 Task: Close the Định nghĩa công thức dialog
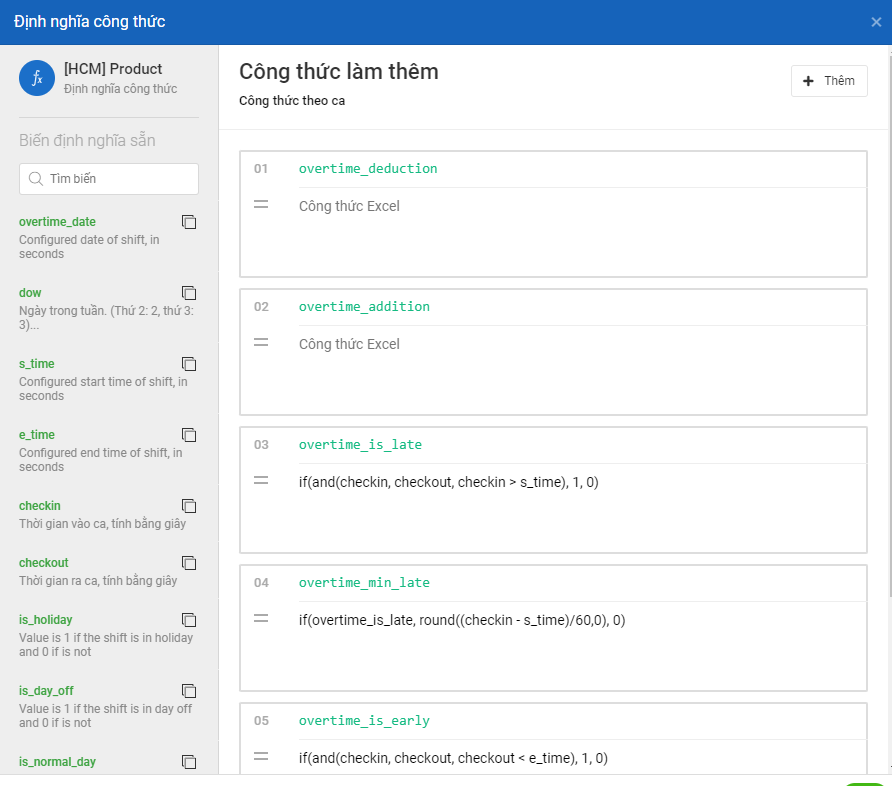click(x=876, y=22)
